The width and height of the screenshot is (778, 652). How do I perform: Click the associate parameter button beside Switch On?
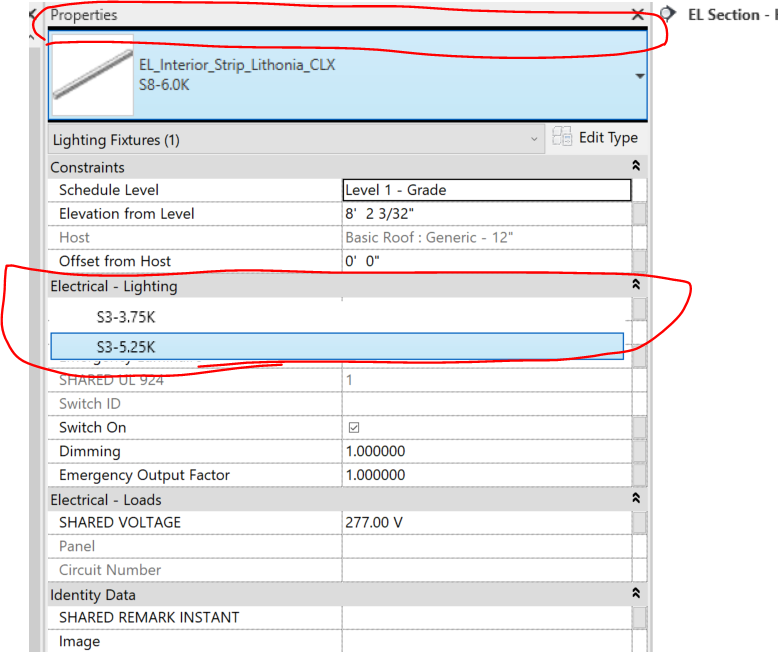point(639,427)
